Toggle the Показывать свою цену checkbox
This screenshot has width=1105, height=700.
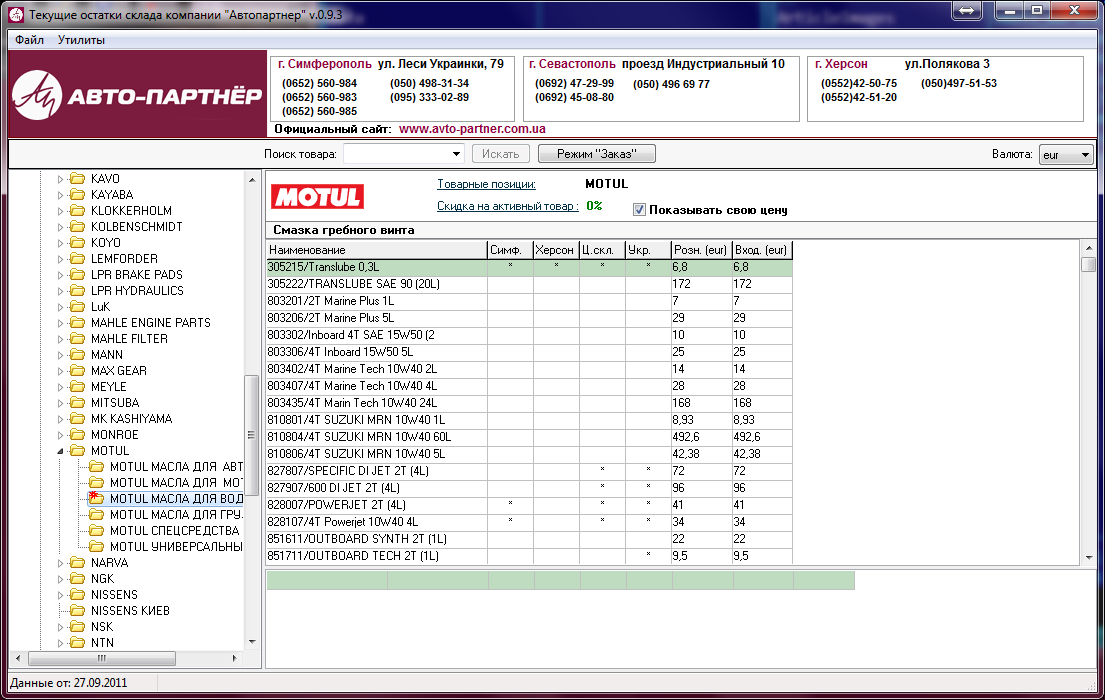(639, 209)
